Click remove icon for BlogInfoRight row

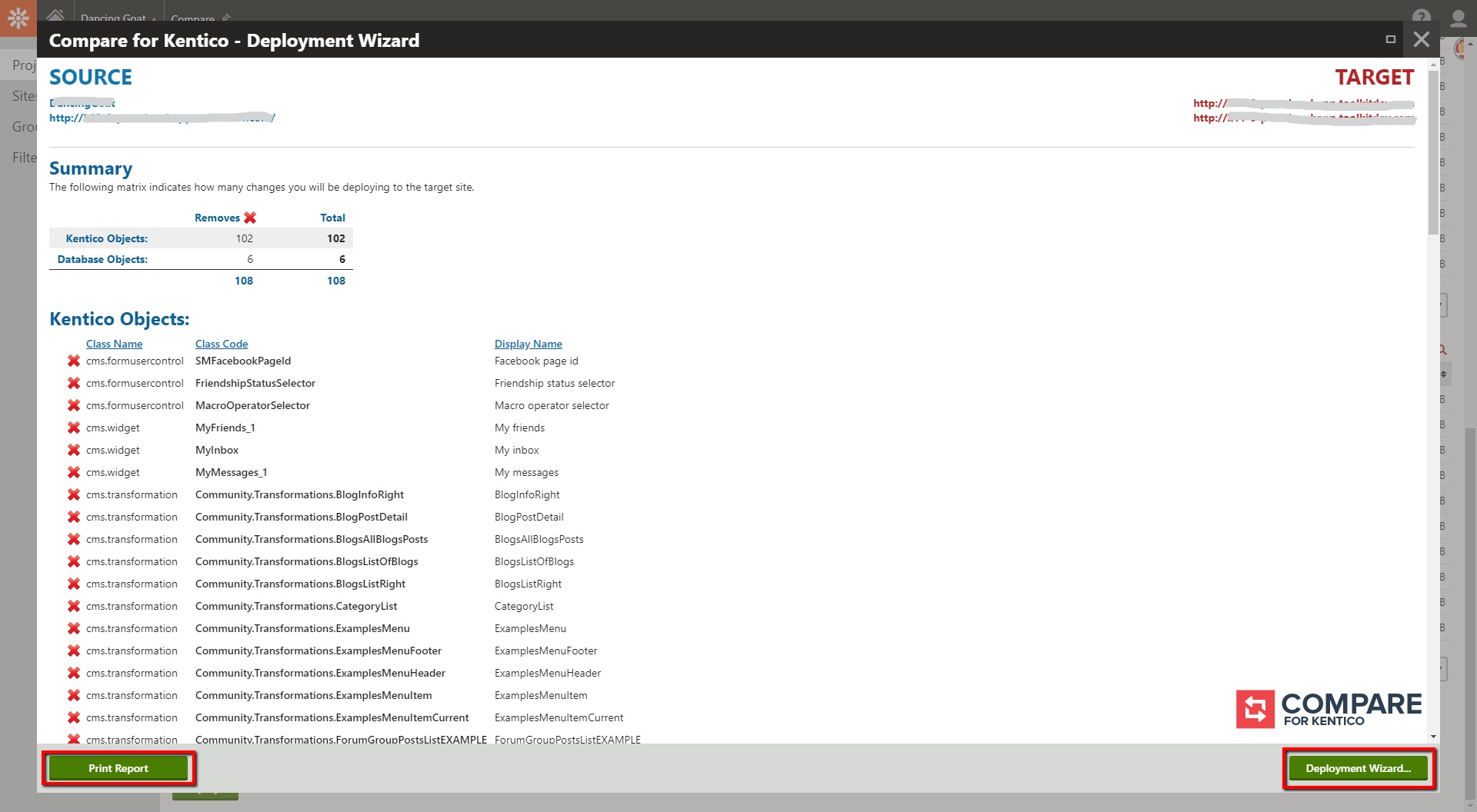click(74, 494)
